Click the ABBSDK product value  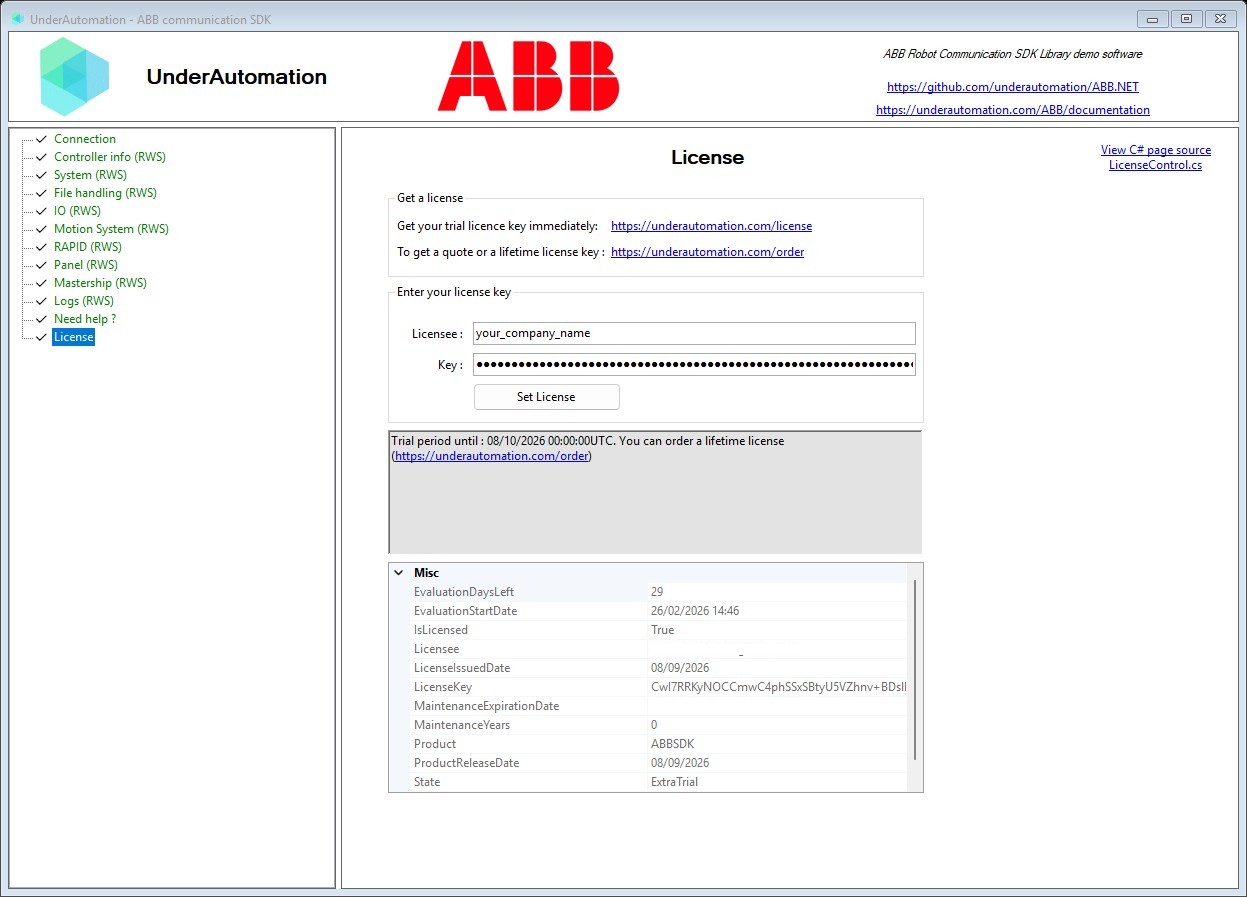click(672, 744)
